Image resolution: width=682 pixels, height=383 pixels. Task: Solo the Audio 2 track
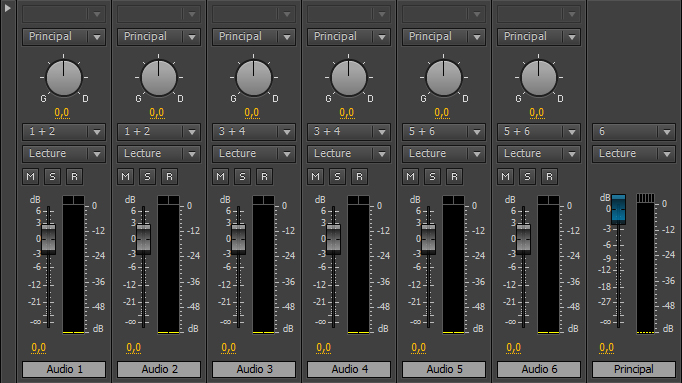pyautogui.click(x=147, y=177)
